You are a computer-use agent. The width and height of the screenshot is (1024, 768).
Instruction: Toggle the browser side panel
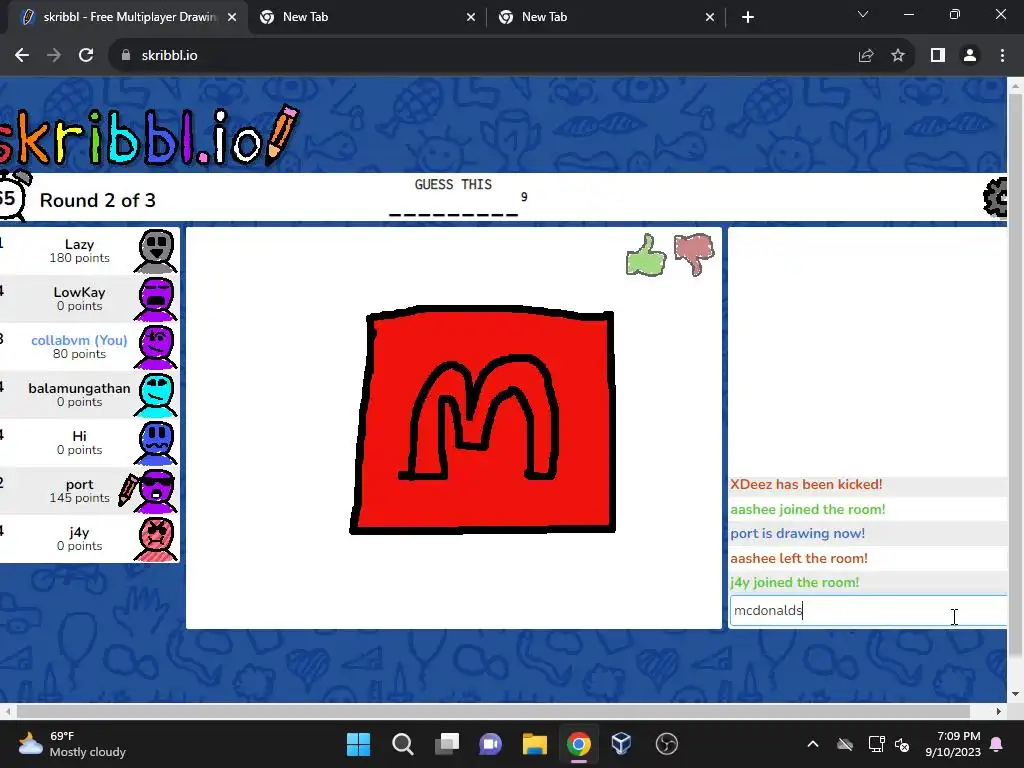click(x=938, y=56)
